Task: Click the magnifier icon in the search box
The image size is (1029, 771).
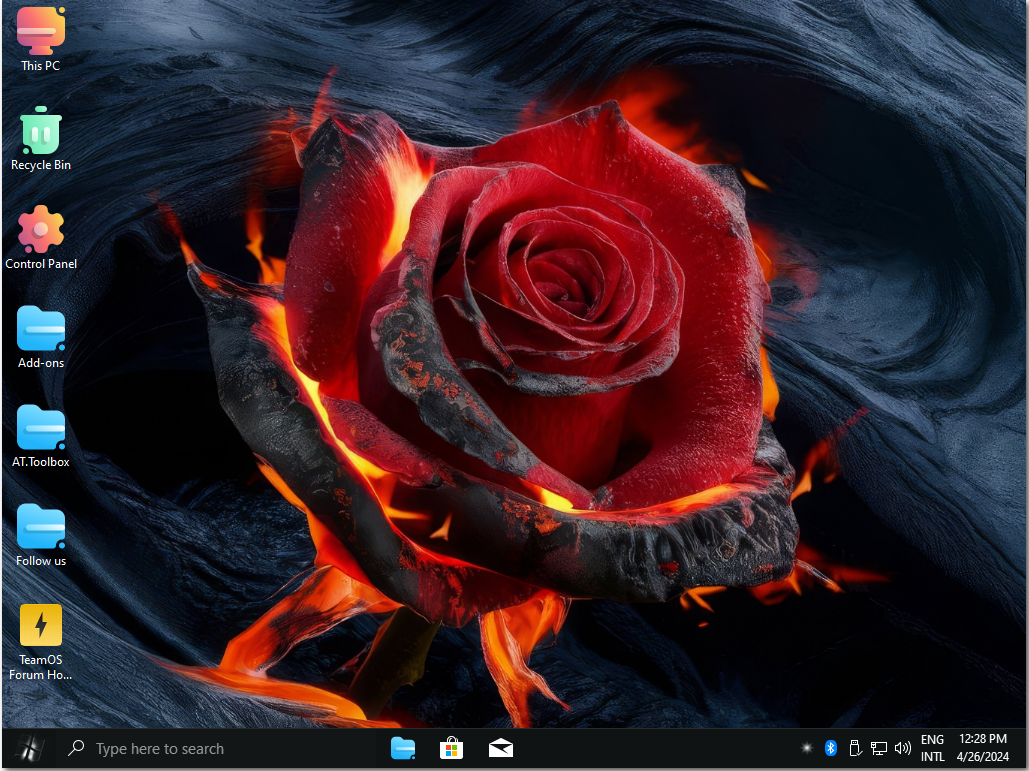Action: [76, 748]
